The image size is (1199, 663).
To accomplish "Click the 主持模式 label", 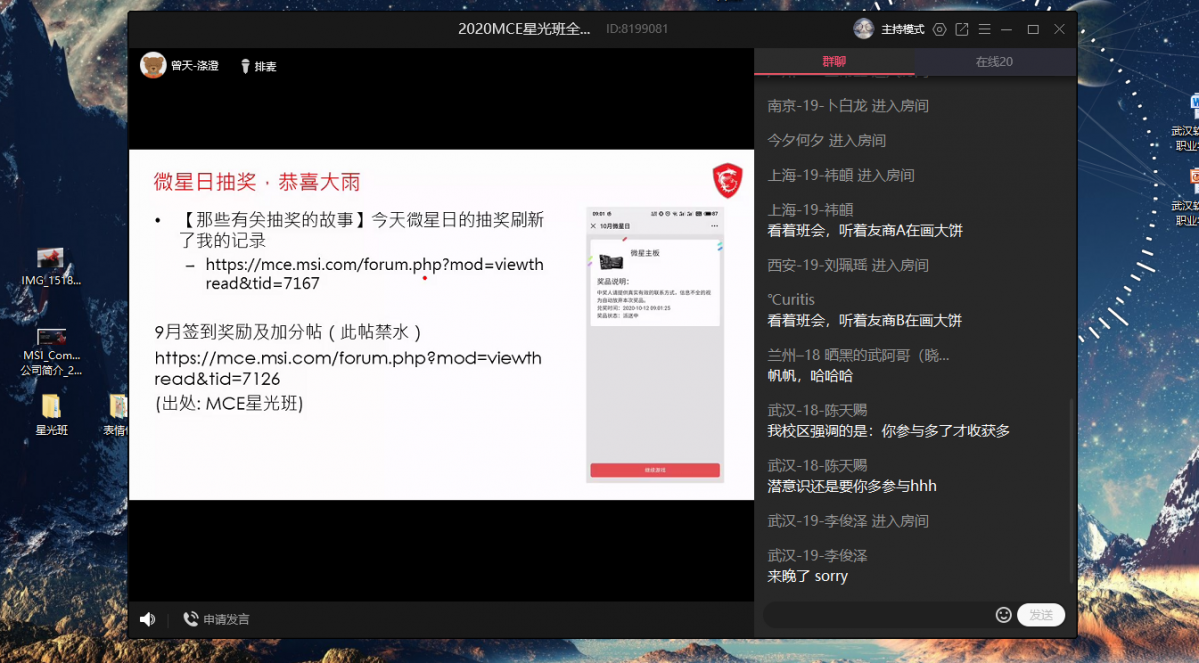I will tap(902, 29).
